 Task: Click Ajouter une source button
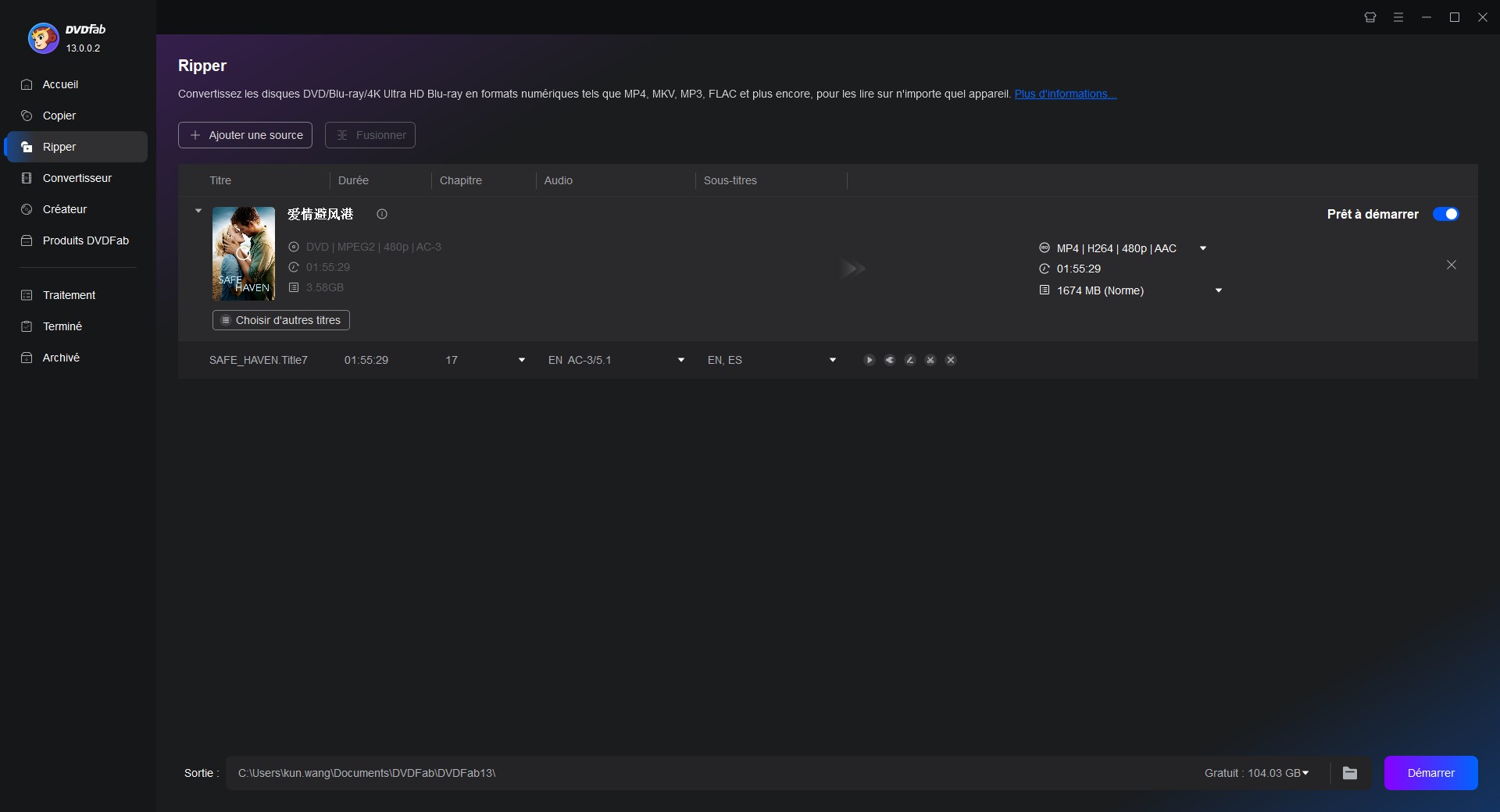click(245, 135)
